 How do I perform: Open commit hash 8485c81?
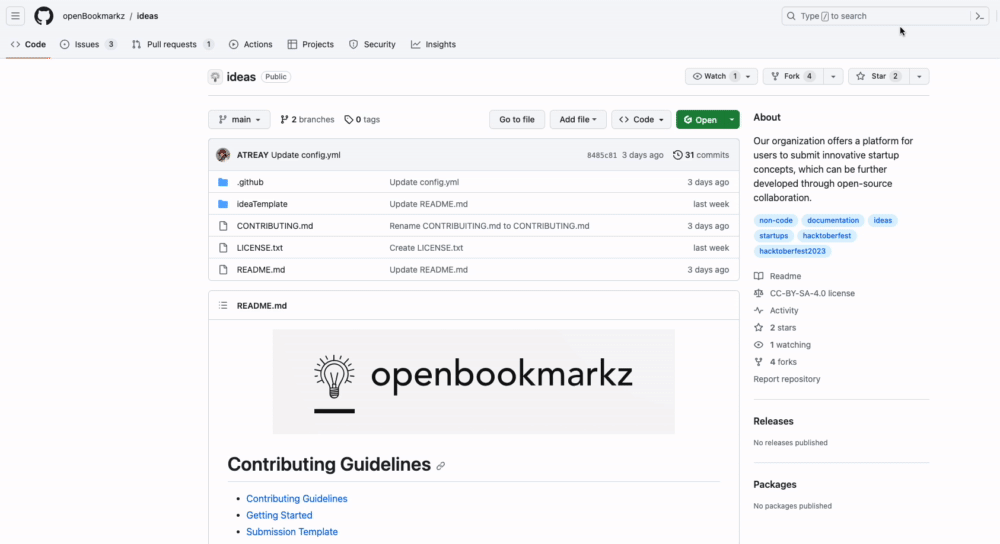(x=601, y=155)
